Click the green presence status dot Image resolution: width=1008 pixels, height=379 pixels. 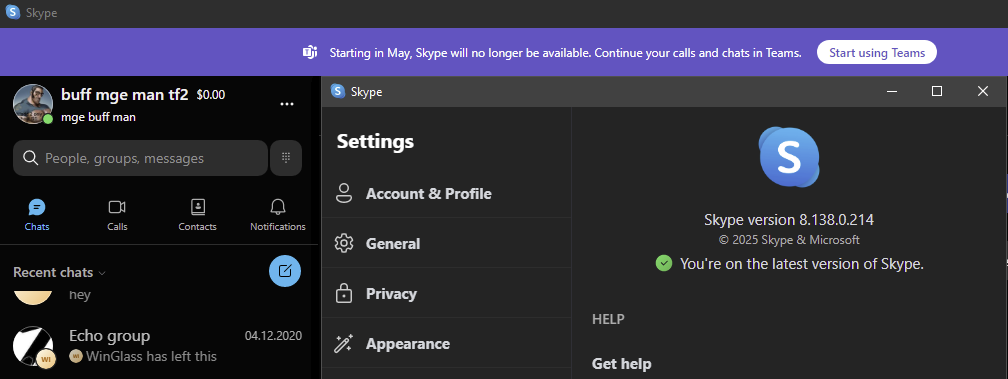(x=48, y=119)
